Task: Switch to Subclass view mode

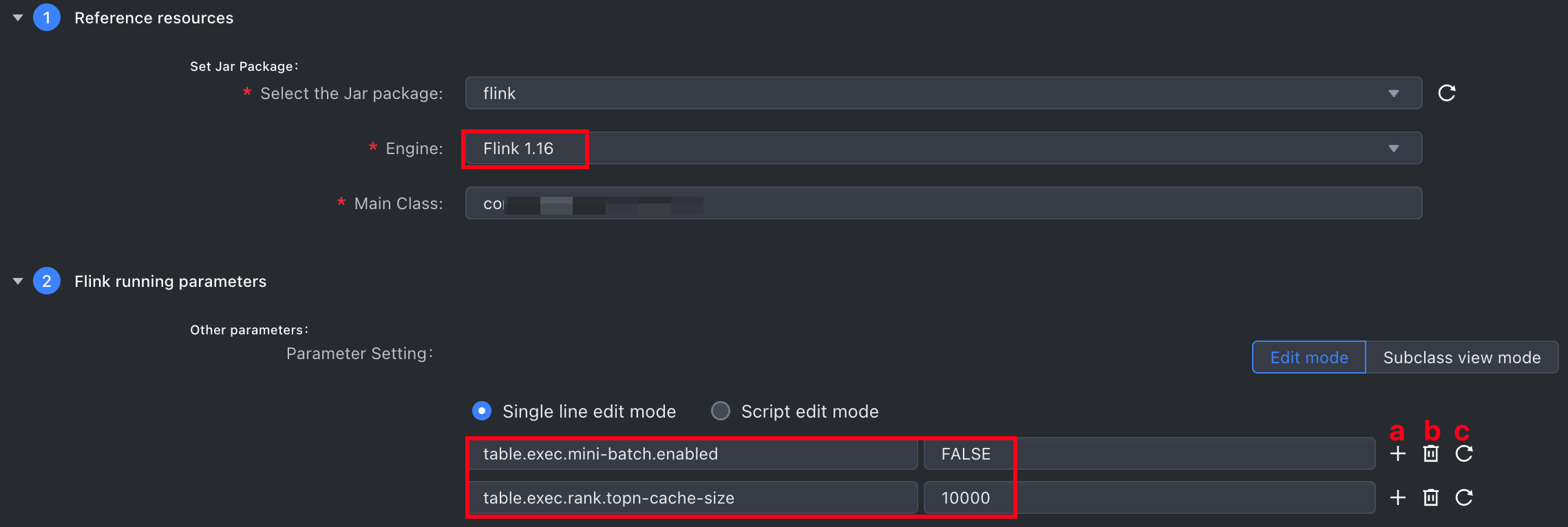Action: point(1462,357)
